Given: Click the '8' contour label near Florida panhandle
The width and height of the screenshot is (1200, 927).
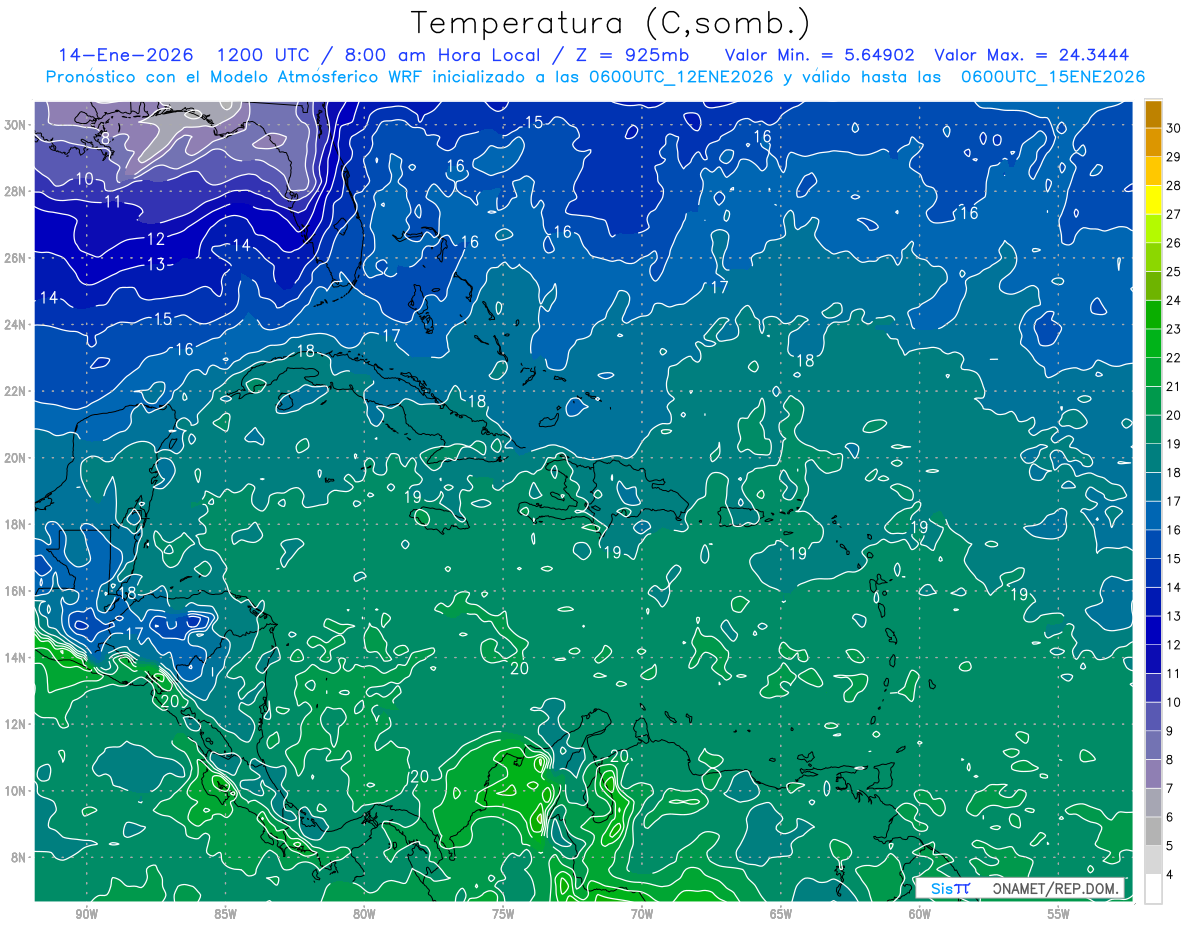Looking at the screenshot, I should 105,139.
